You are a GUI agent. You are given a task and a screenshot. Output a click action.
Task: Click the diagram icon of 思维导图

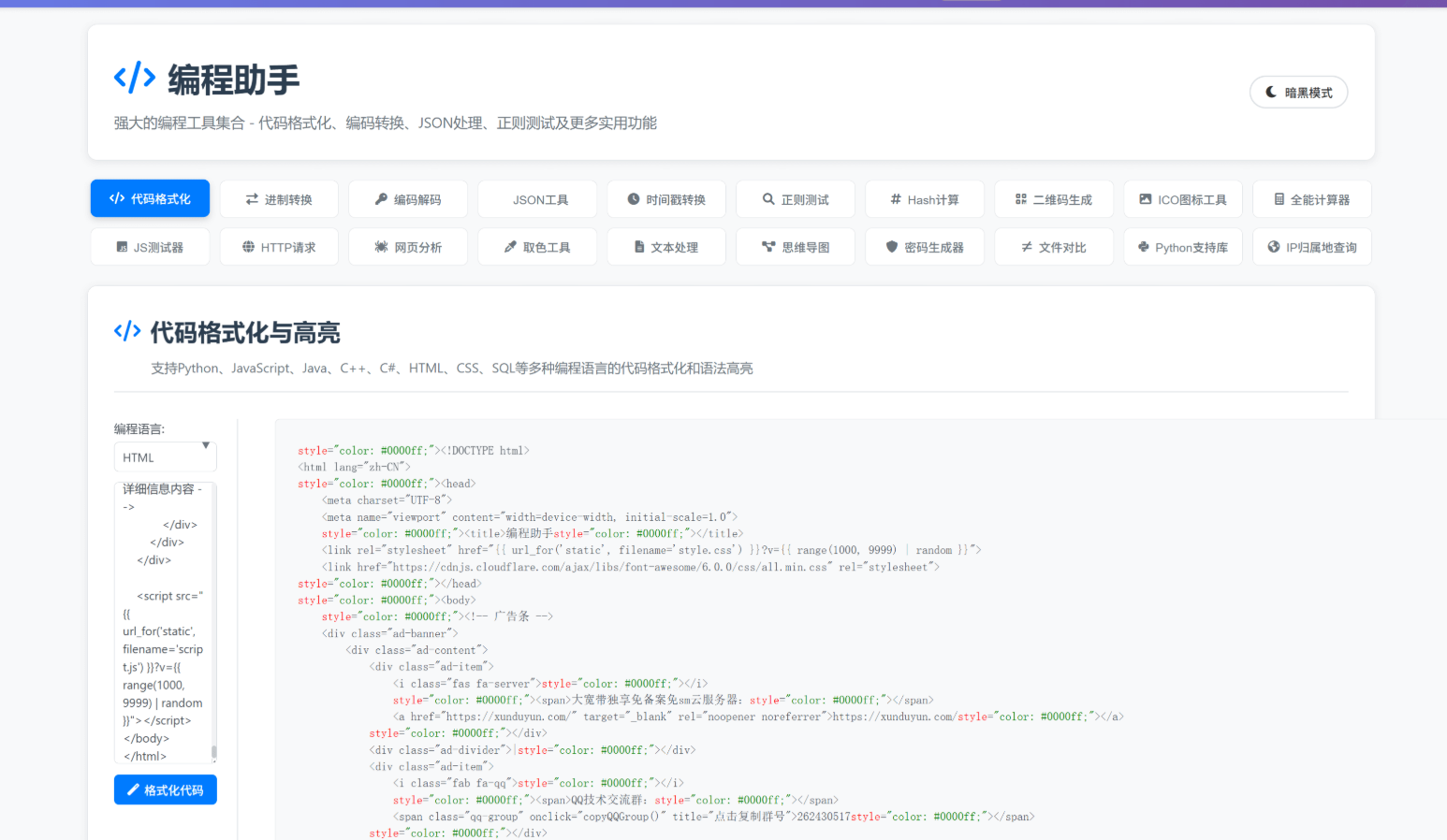768,247
